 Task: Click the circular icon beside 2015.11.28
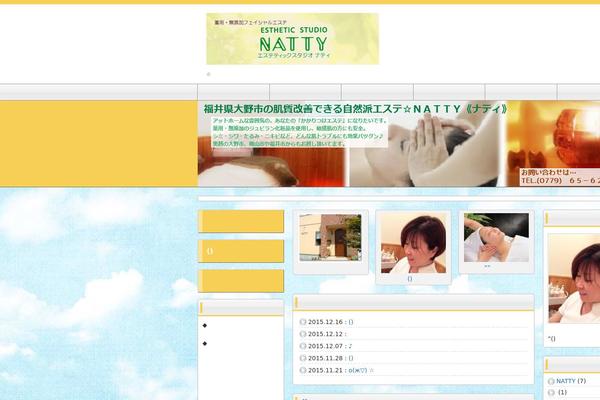(x=303, y=358)
